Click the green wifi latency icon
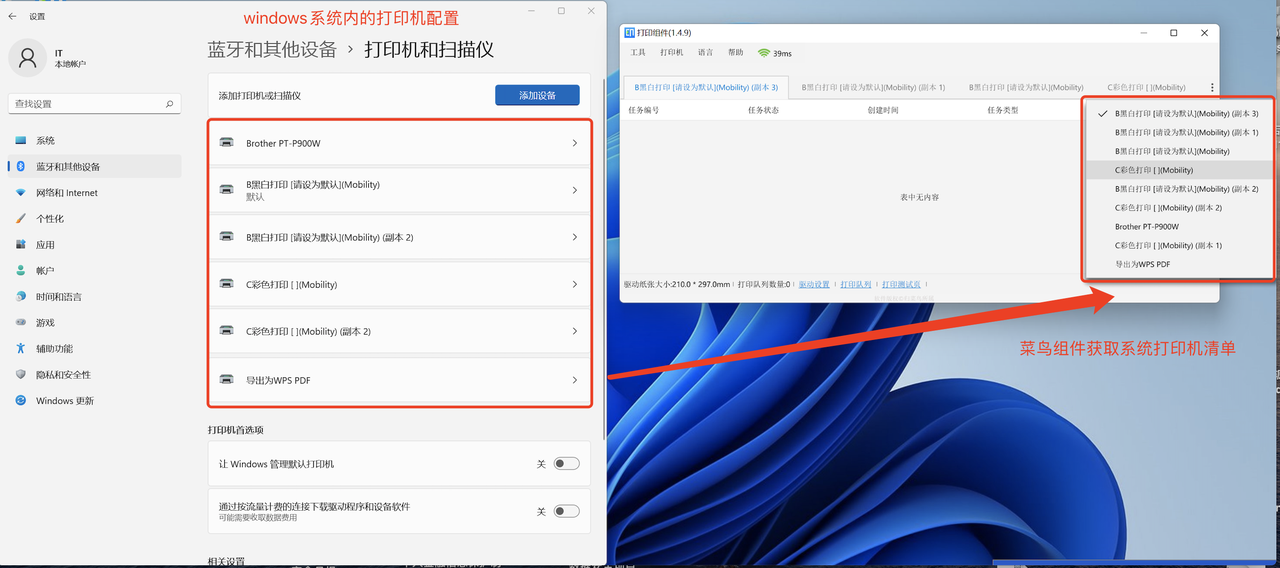Screen dimensions: 1280x568 (x=764, y=53)
